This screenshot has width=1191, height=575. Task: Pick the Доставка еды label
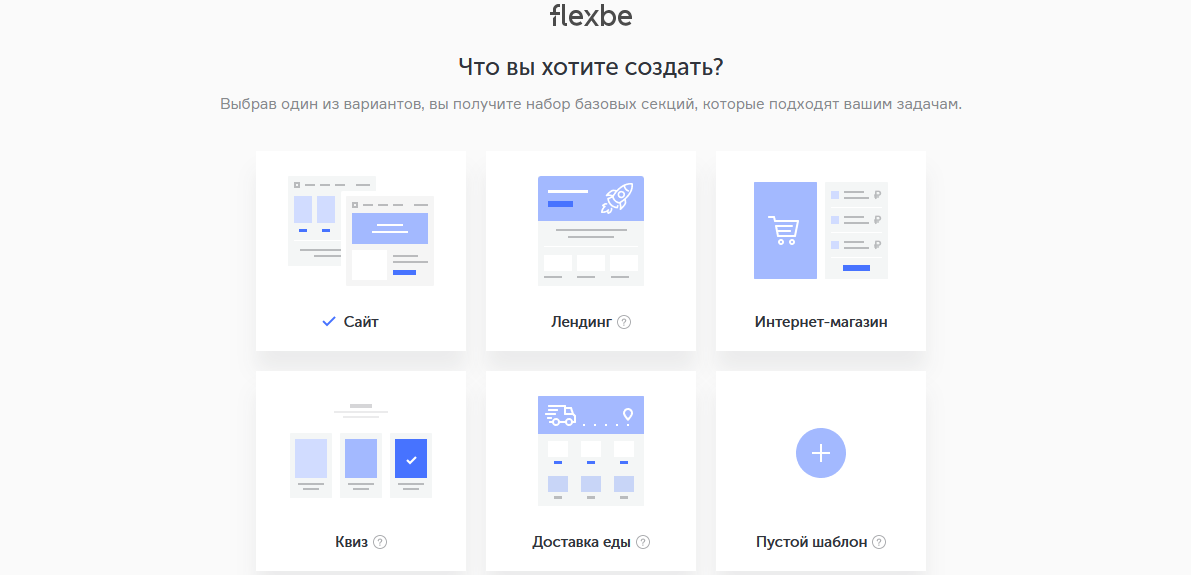pos(581,542)
